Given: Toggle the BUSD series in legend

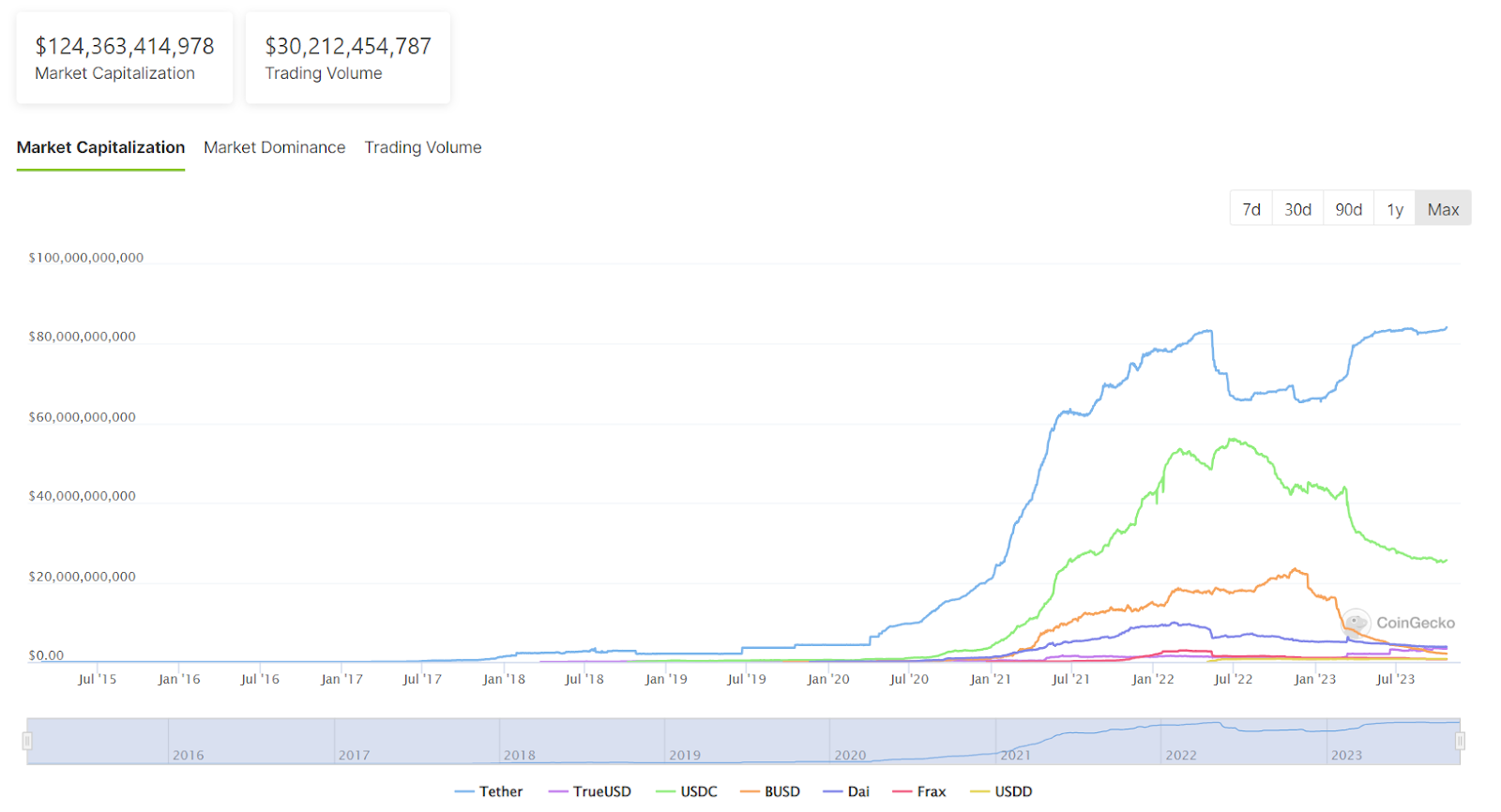Looking at the screenshot, I should tap(770, 791).
